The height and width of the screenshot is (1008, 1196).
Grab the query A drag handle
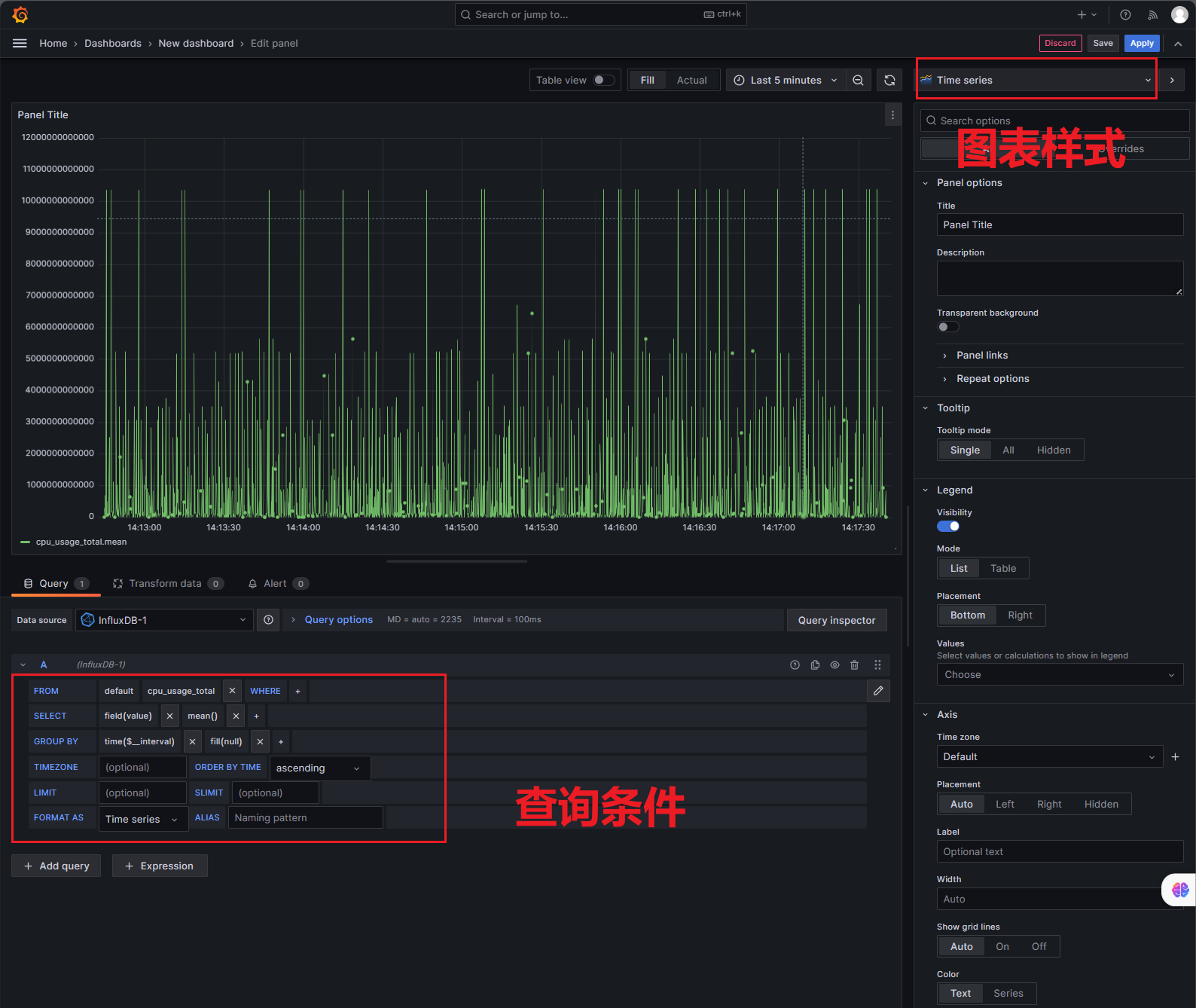(877, 664)
